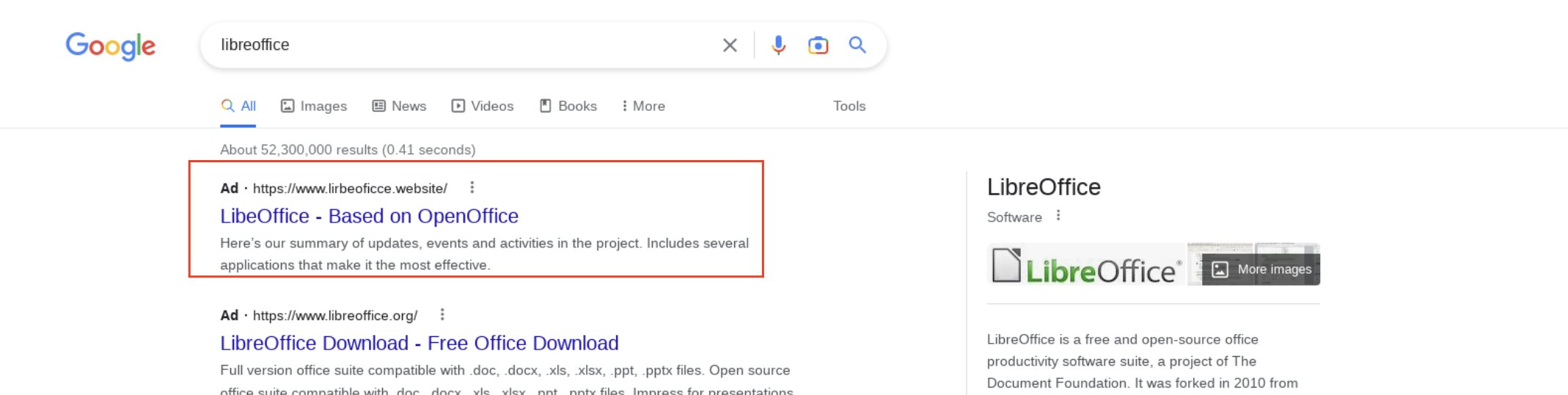Open options dots beside Software label

click(1058, 215)
